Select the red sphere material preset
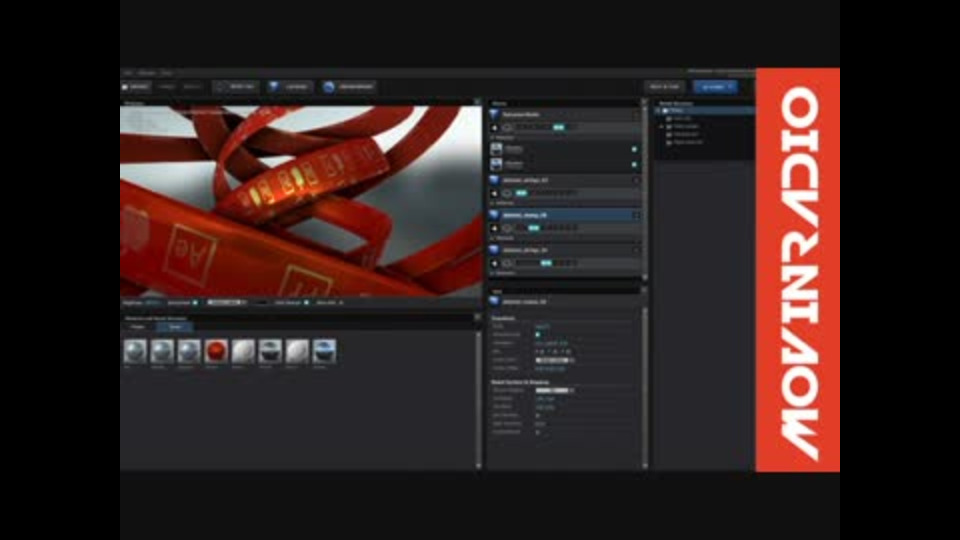The width and height of the screenshot is (960, 540). tap(216, 351)
